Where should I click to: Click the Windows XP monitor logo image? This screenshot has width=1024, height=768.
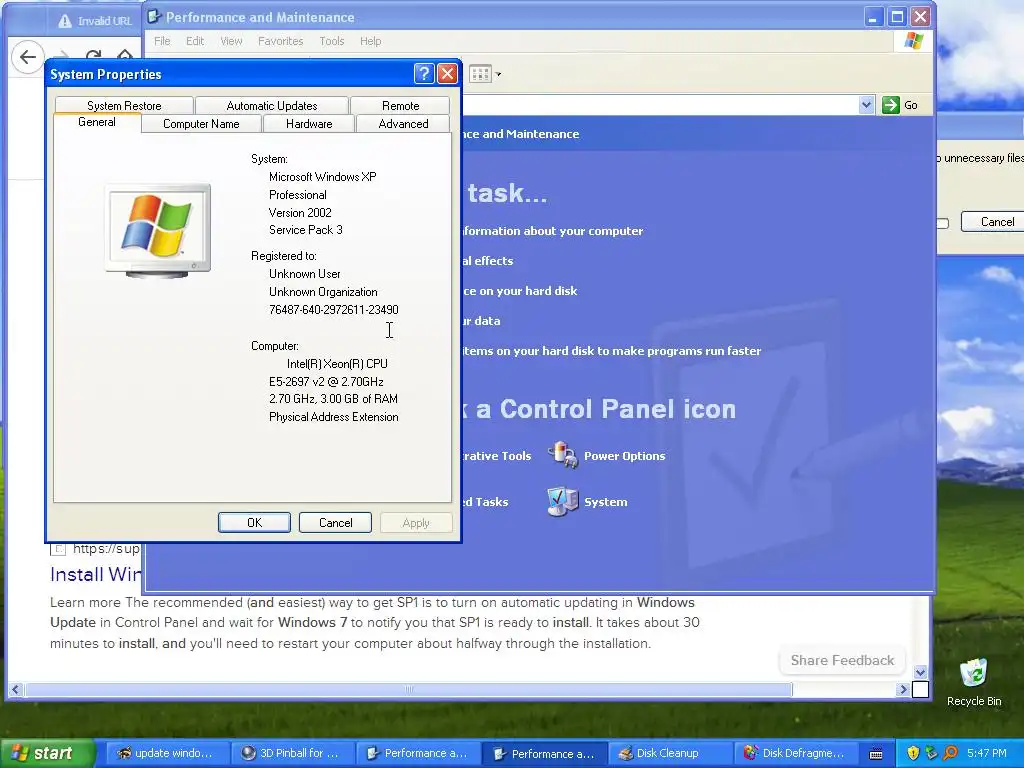pyautogui.click(x=158, y=231)
